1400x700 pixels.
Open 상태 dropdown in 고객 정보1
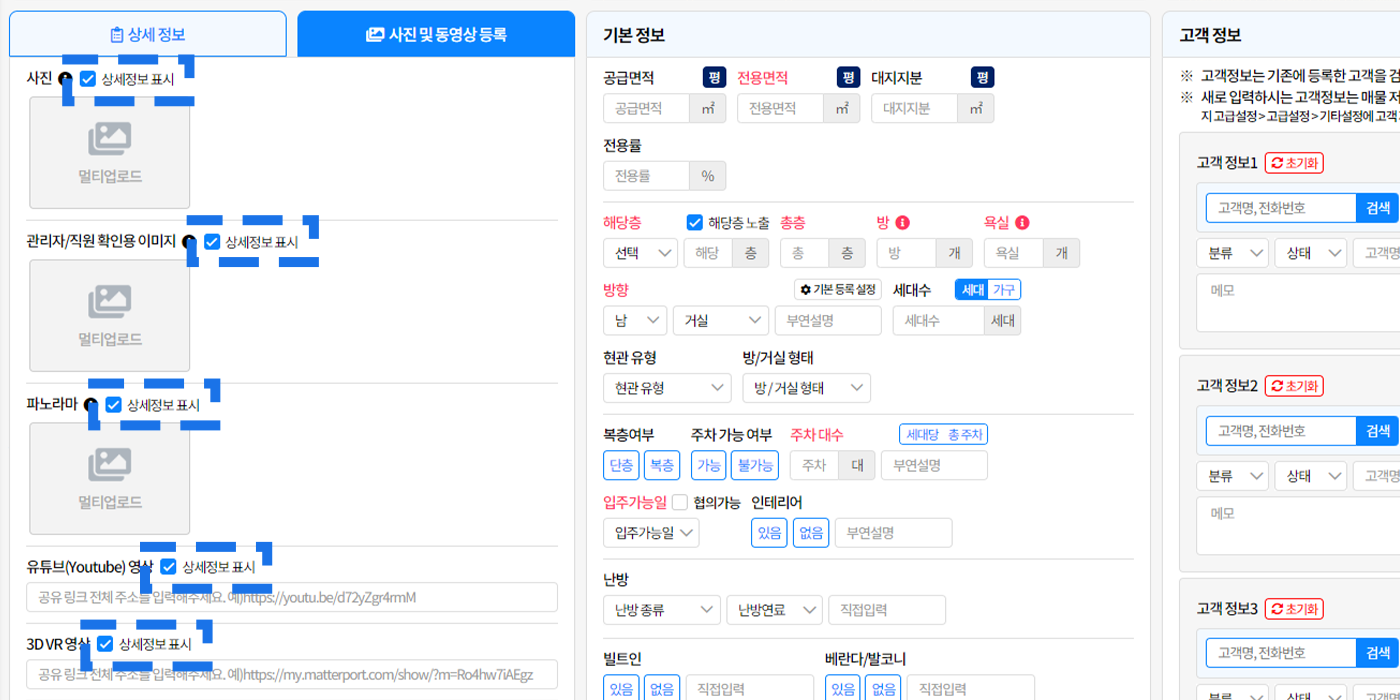[x=1311, y=253]
